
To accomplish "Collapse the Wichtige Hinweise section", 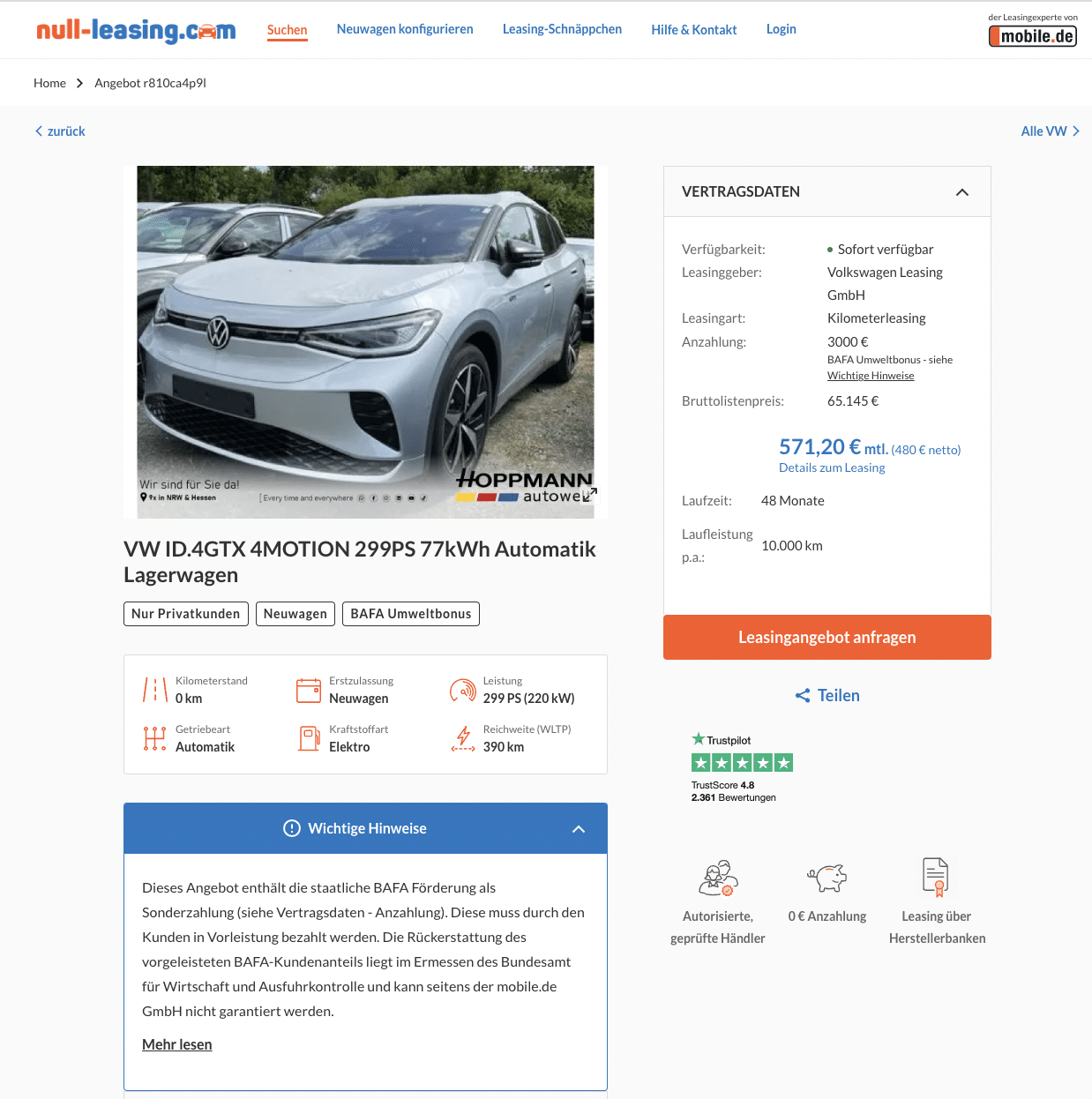I will [579, 829].
